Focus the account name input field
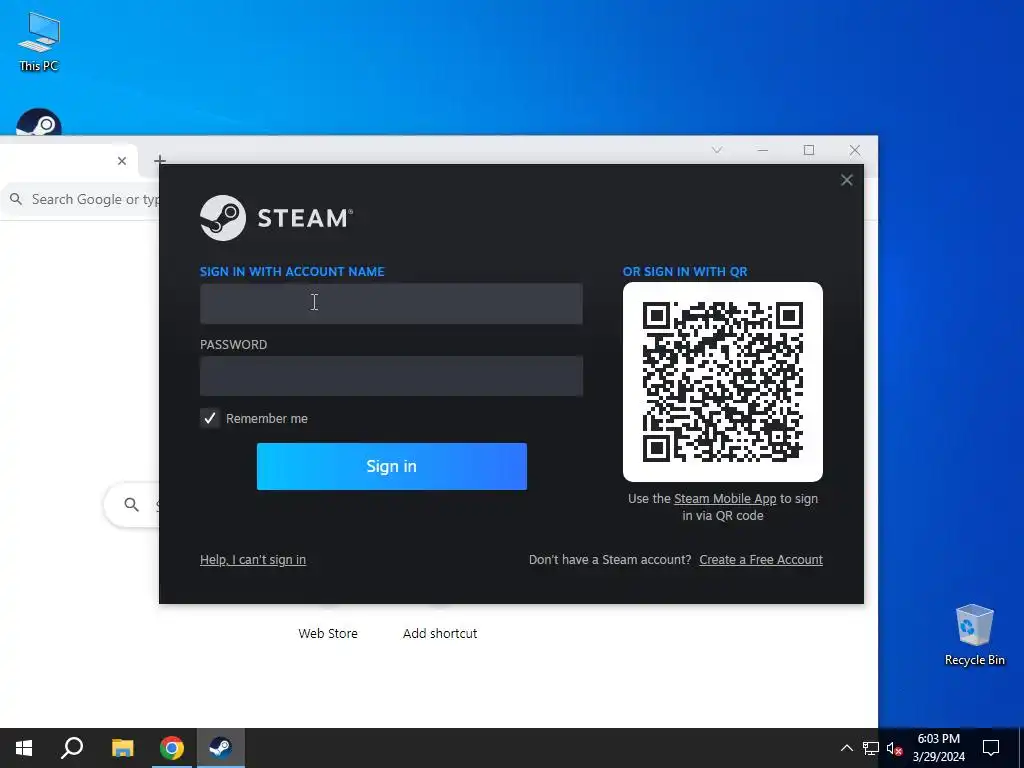Image resolution: width=1024 pixels, height=768 pixels. coord(391,304)
